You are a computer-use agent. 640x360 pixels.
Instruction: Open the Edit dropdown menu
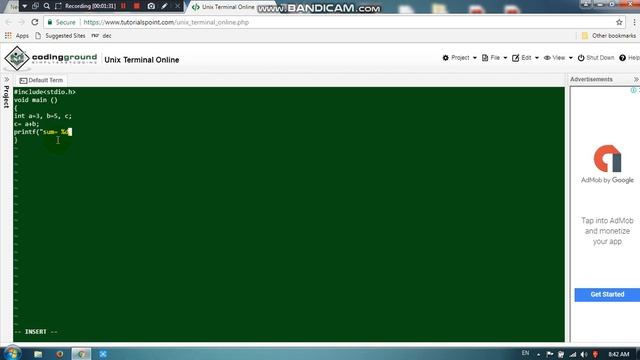point(525,58)
